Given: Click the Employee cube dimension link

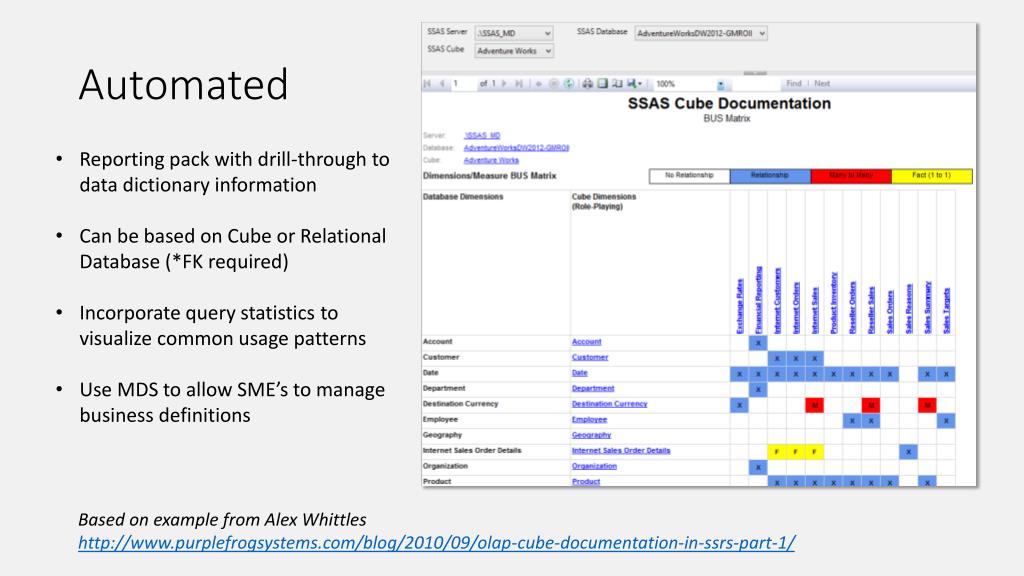Looking at the screenshot, I should tap(589, 420).
